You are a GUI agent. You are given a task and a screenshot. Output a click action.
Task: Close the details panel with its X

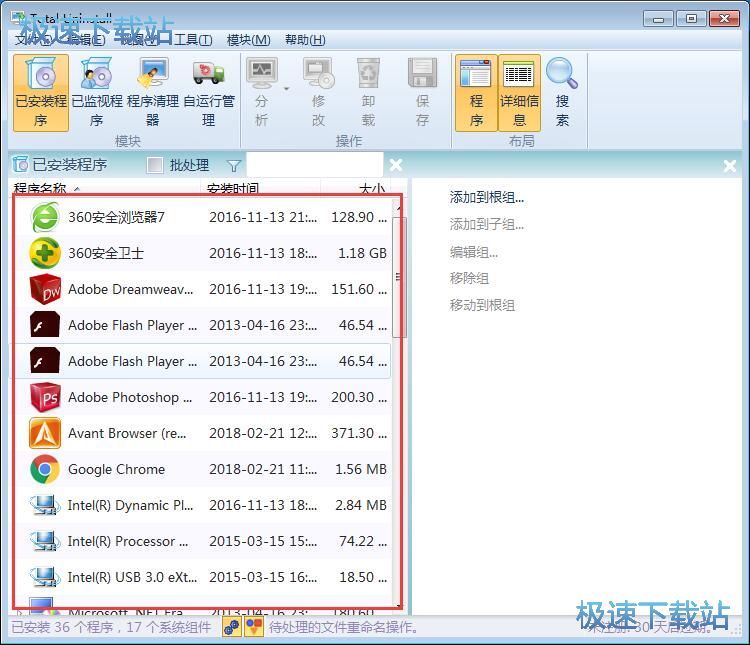(730, 166)
